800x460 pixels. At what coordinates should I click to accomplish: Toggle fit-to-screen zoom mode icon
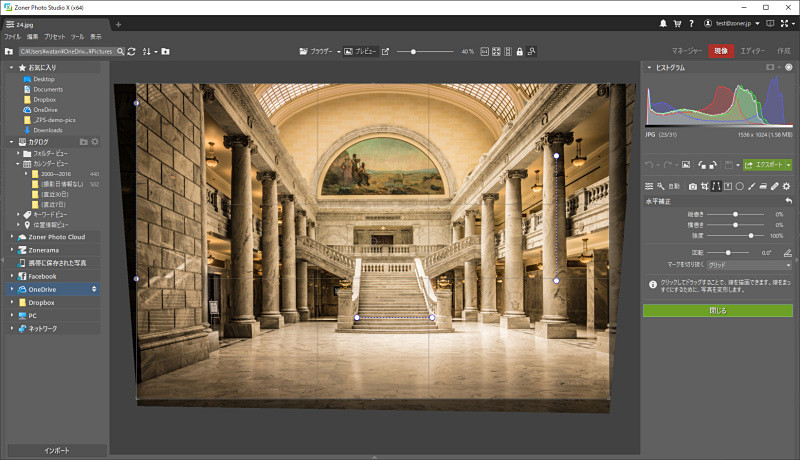(496, 52)
